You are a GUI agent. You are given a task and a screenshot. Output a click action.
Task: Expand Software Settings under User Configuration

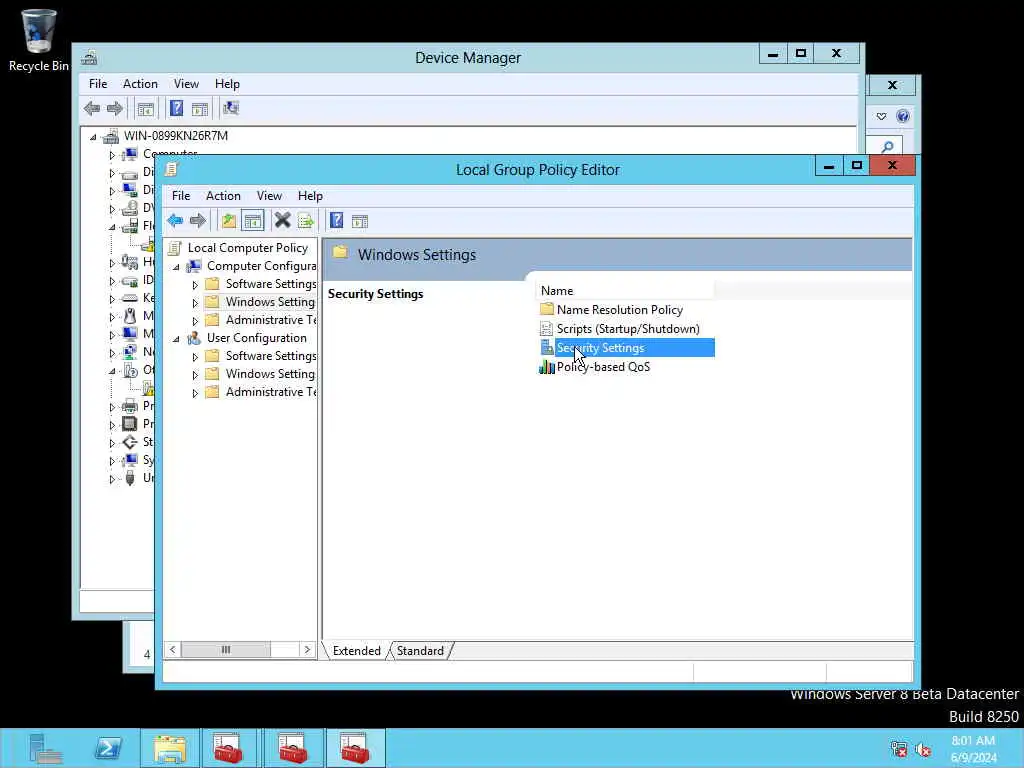195,357
